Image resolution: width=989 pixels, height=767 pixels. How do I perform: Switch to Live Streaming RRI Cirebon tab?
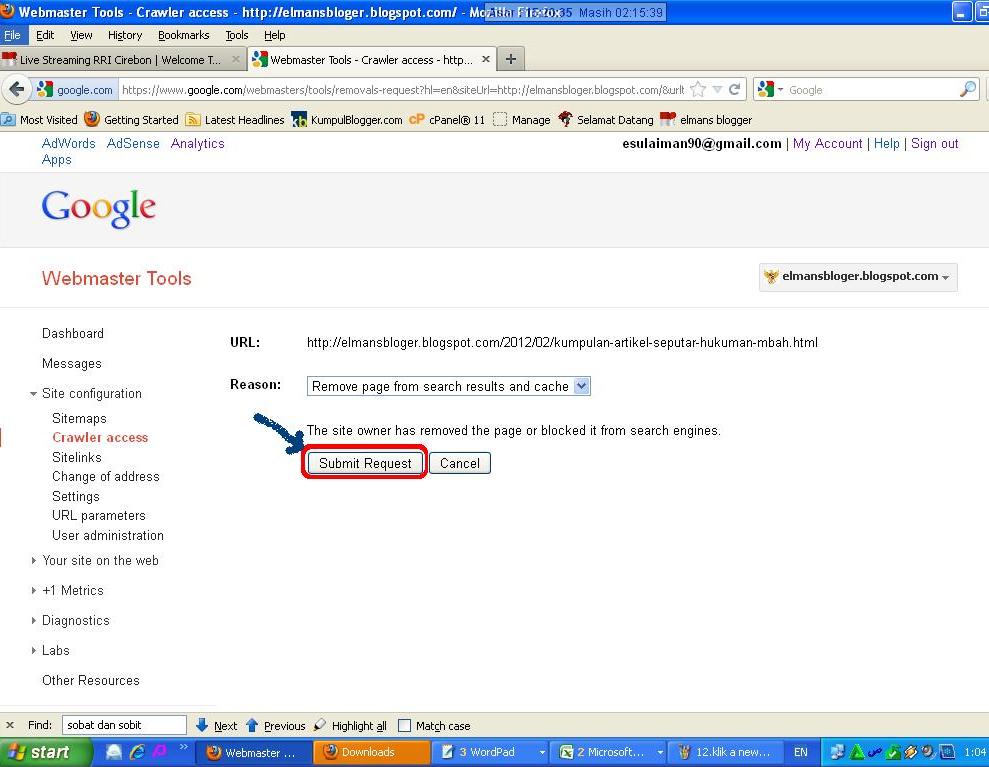tap(120, 59)
